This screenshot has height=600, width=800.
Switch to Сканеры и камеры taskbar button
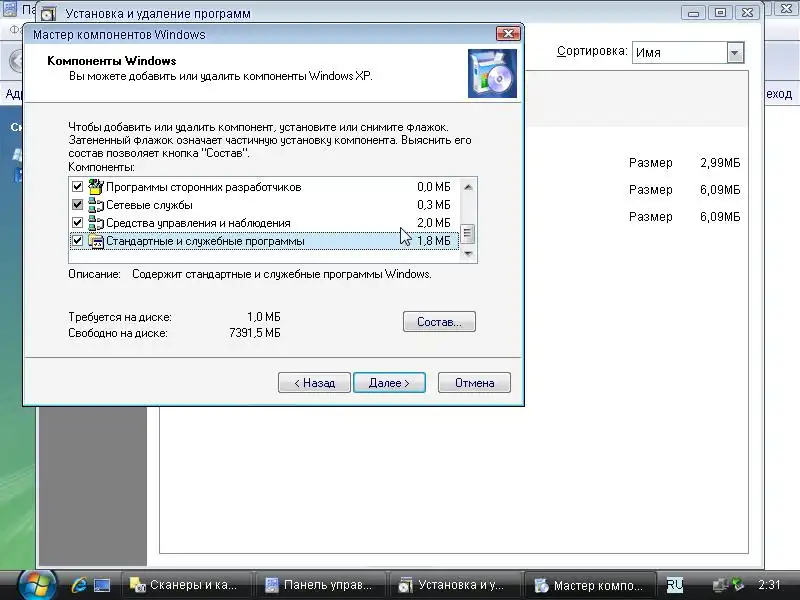tap(186, 585)
